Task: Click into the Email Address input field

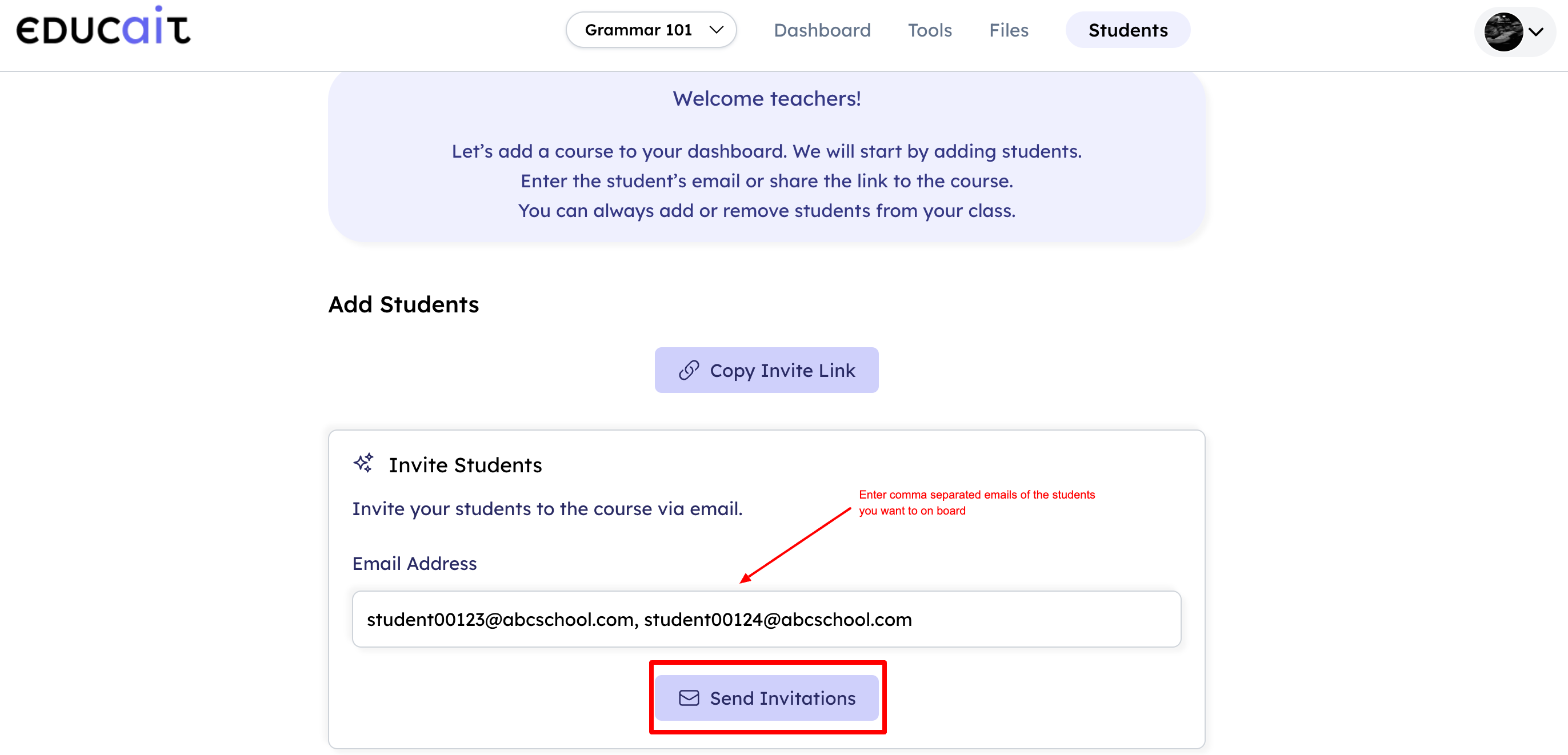Action: tap(766, 619)
